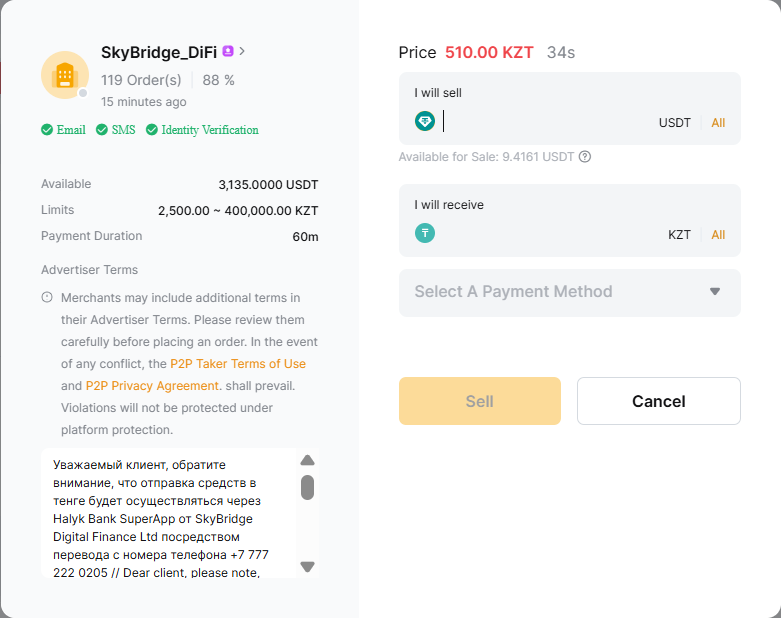Click the USDT coin icon in sell field
781x618 pixels.
pos(425,121)
